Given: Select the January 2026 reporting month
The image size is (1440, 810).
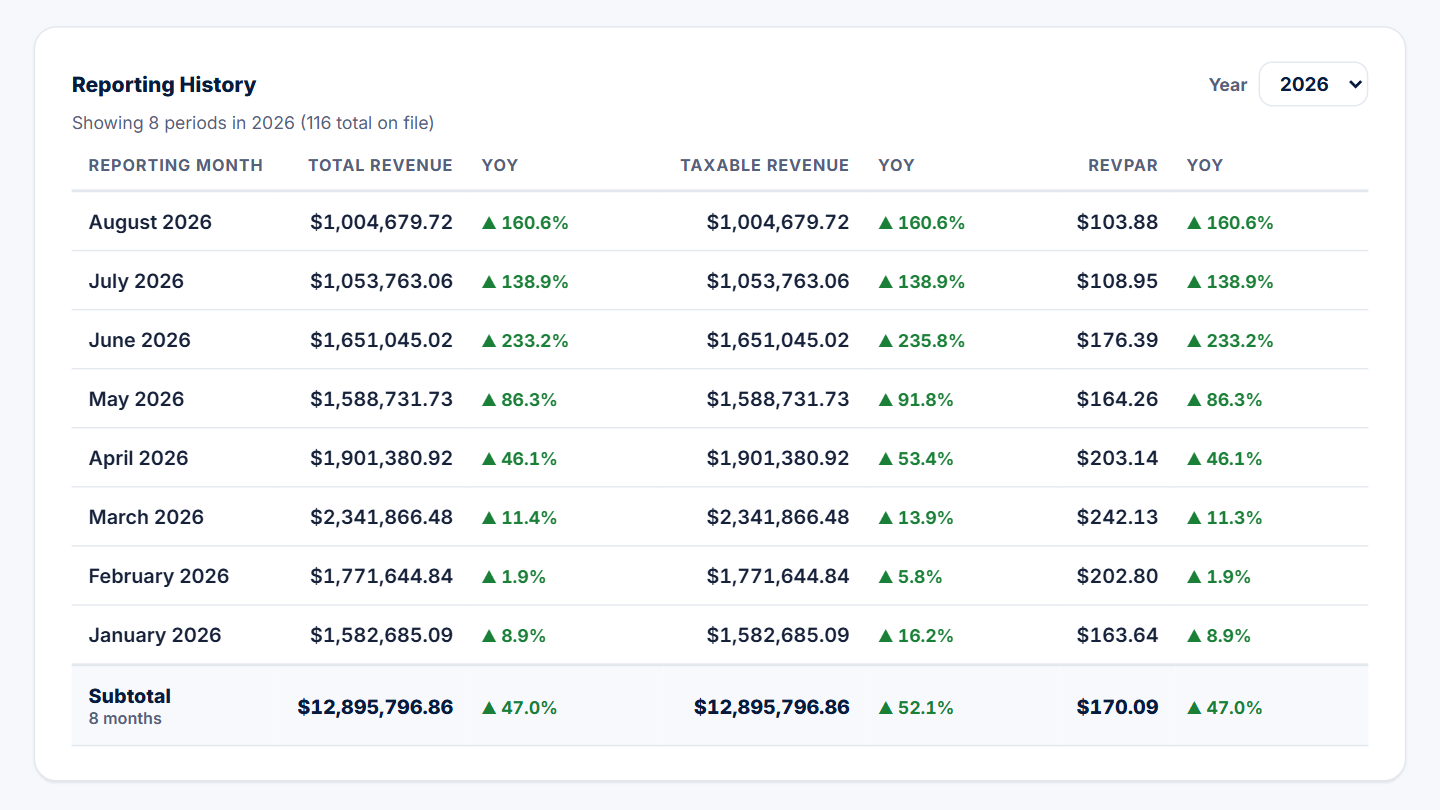Looking at the screenshot, I should [x=155, y=635].
